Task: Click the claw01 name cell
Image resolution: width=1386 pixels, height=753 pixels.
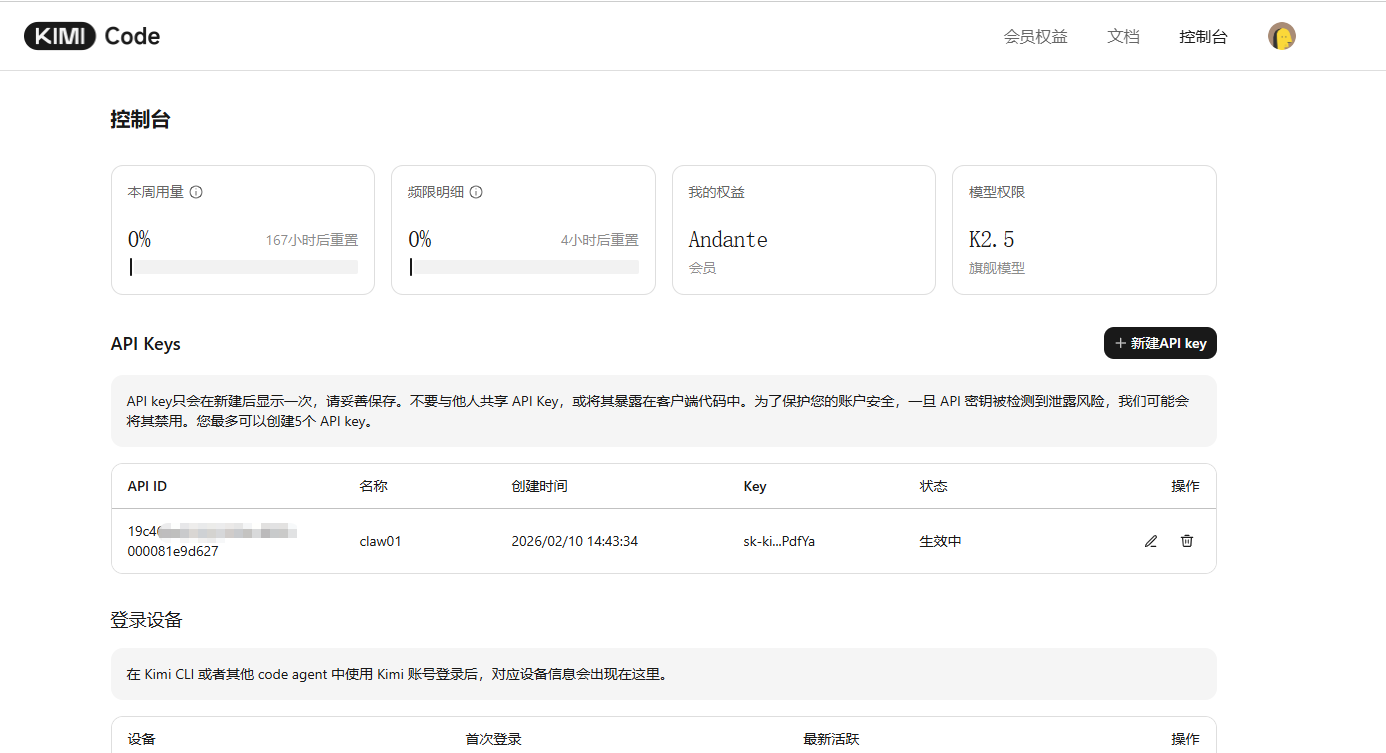Action: [x=380, y=541]
